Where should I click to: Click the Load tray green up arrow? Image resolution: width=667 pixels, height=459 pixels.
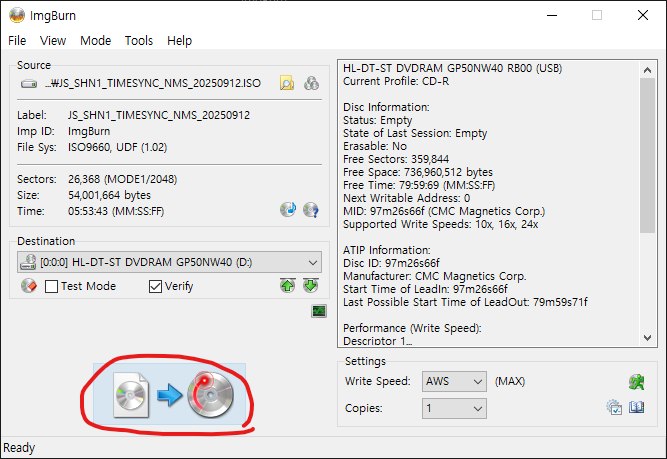pos(288,286)
